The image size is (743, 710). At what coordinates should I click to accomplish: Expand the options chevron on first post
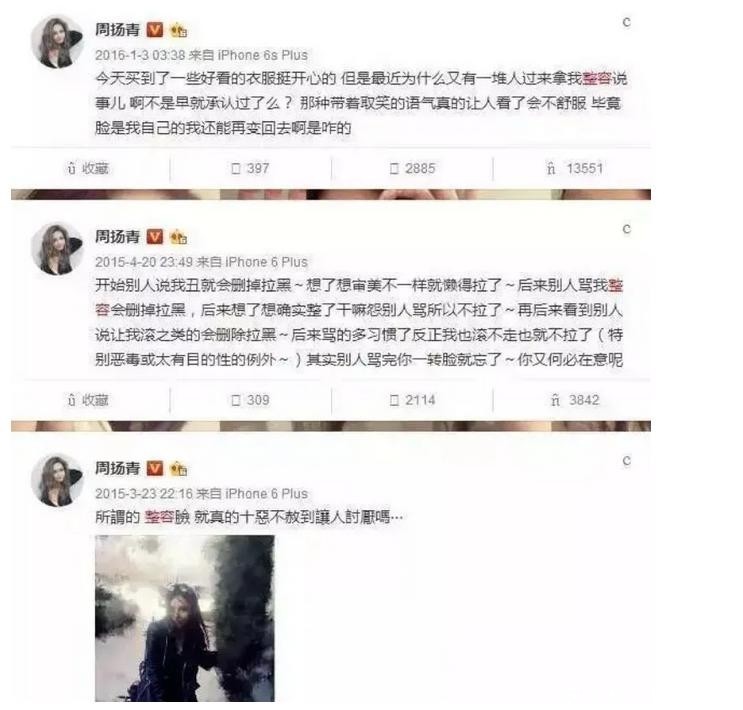click(626, 22)
